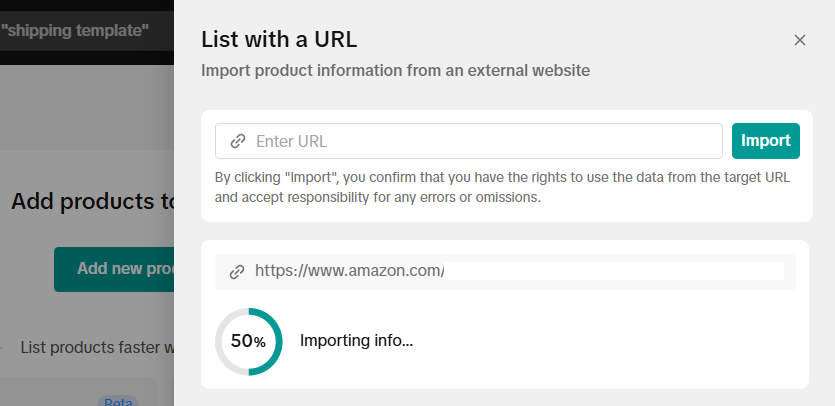
Task: Close the List with a URL panel
Action: click(x=799, y=40)
